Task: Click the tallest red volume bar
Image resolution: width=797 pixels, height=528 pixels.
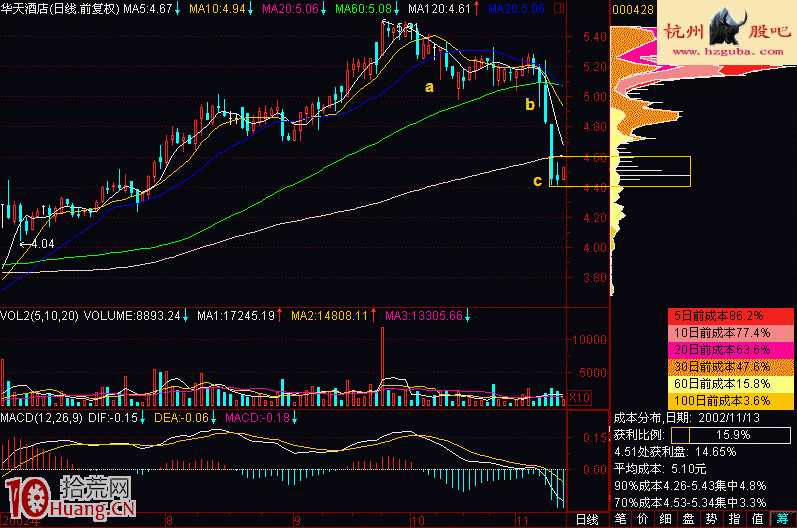Action: [x=382, y=366]
